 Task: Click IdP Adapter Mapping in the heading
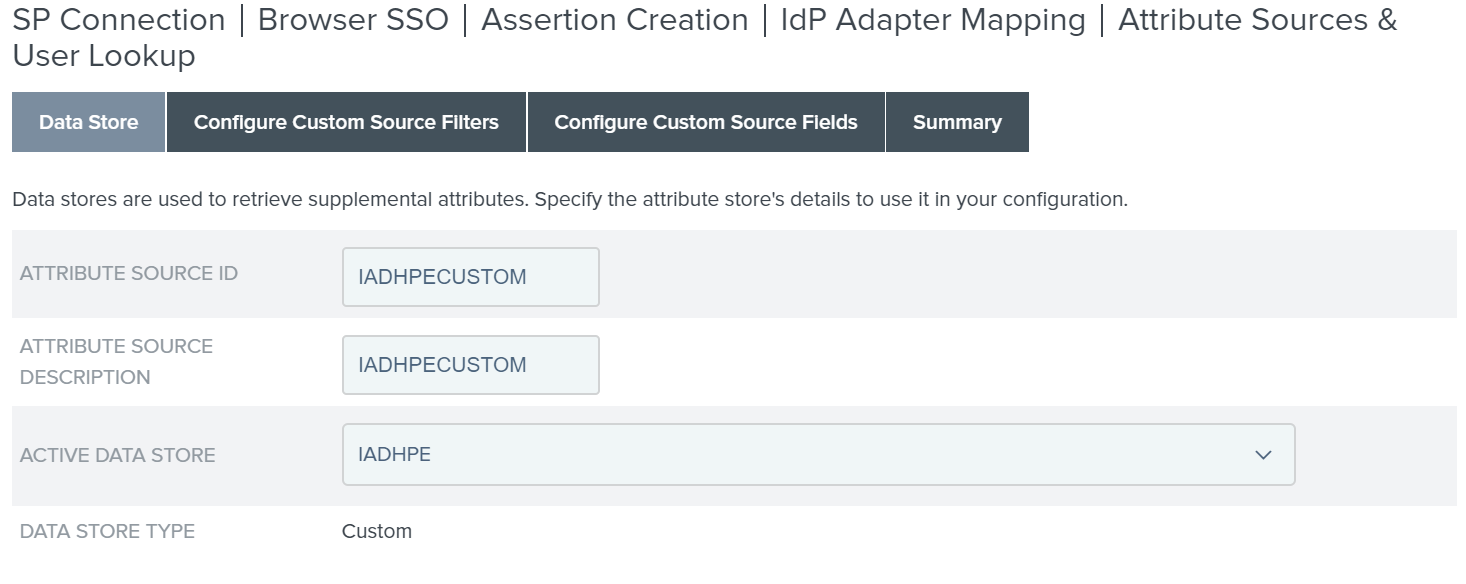click(932, 20)
